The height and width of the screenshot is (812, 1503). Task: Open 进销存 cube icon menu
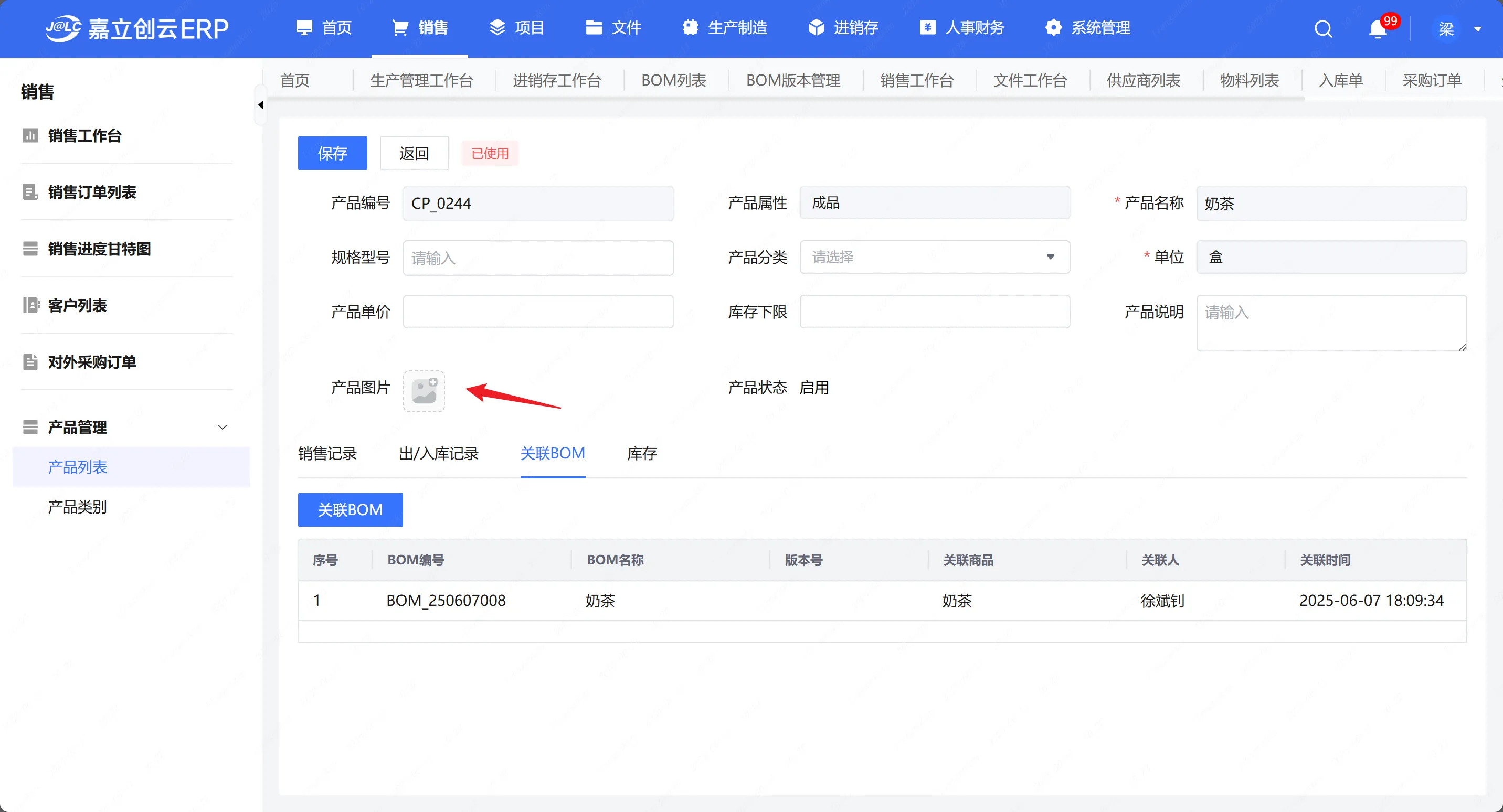[x=816, y=27]
